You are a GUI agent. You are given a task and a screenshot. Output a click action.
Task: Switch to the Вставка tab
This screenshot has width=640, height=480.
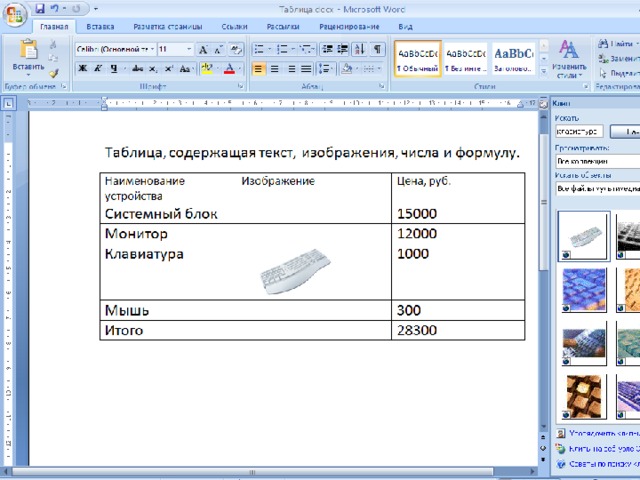(x=100, y=25)
